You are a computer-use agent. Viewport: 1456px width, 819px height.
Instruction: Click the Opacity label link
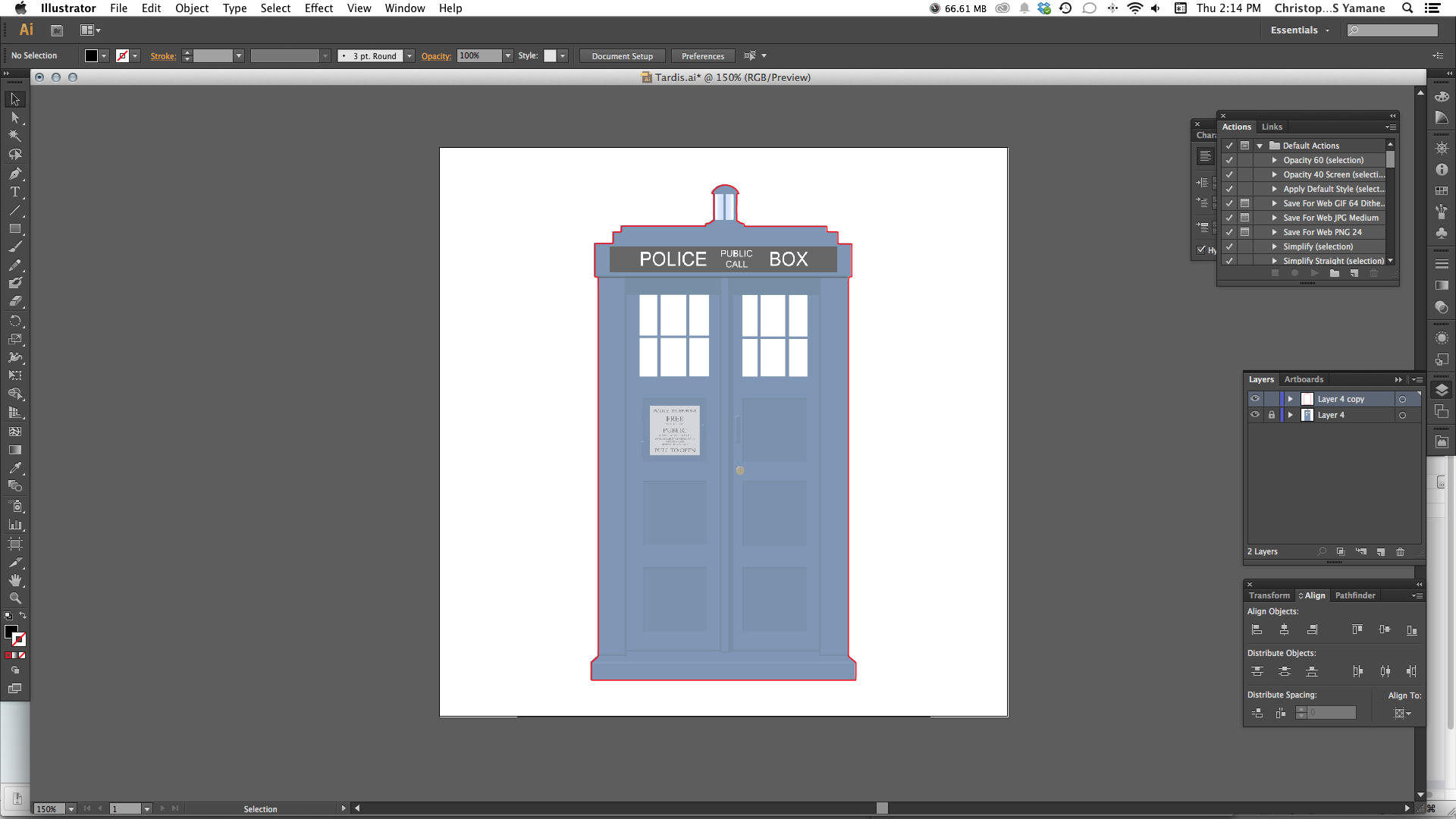[436, 56]
